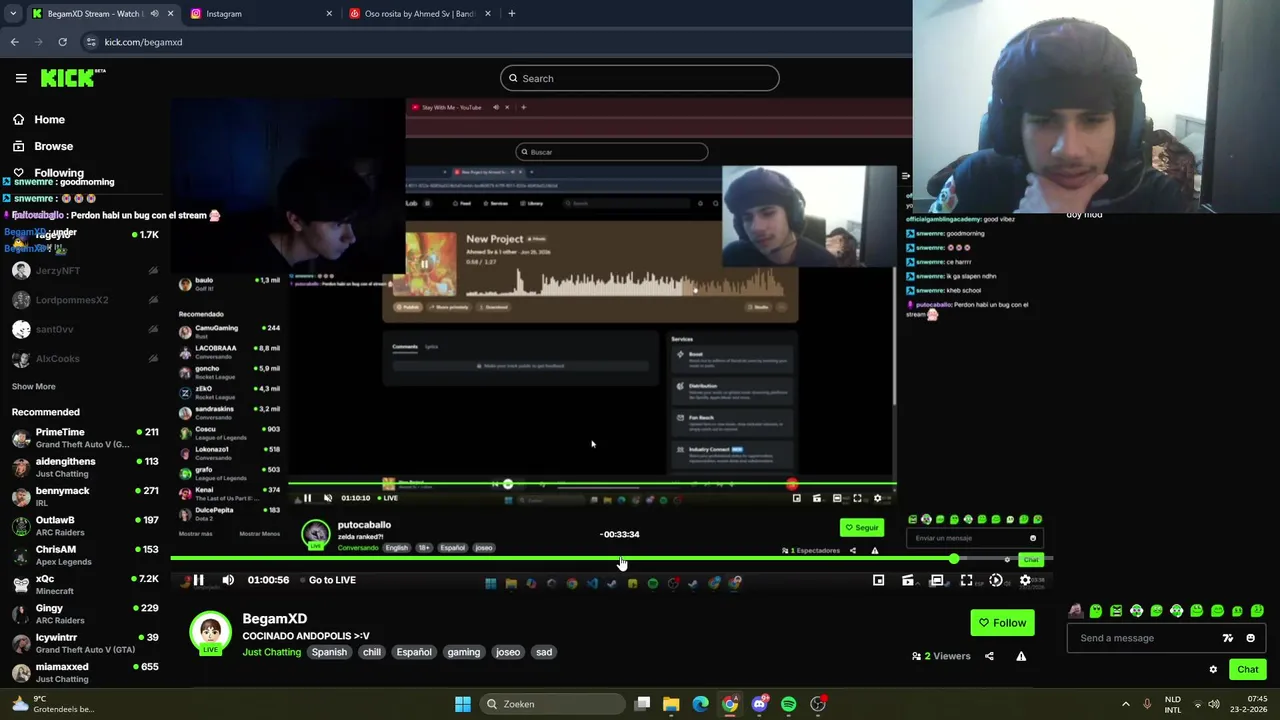This screenshot has height=720, width=1280.
Task: Expand the Show More followed channels
Action: coord(33,386)
